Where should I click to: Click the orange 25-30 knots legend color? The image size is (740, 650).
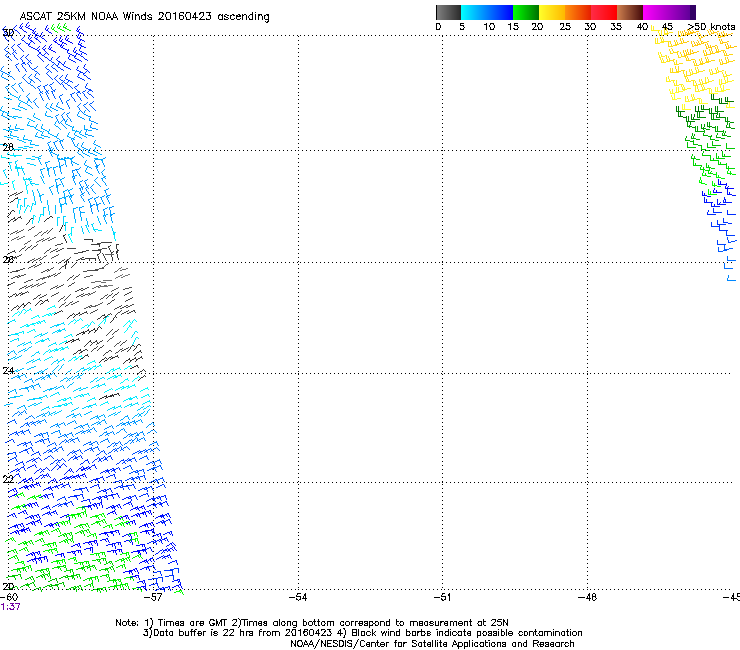click(578, 12)
